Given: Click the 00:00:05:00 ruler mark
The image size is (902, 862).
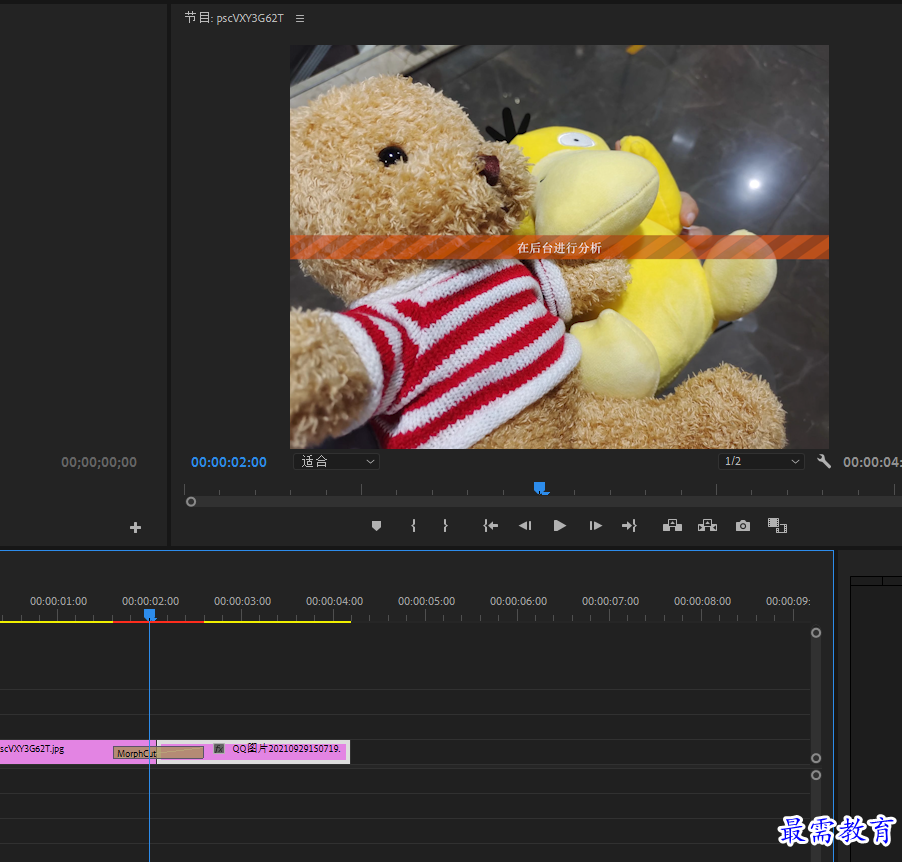Looking at the screenshot, I should (x=426, y=601).
